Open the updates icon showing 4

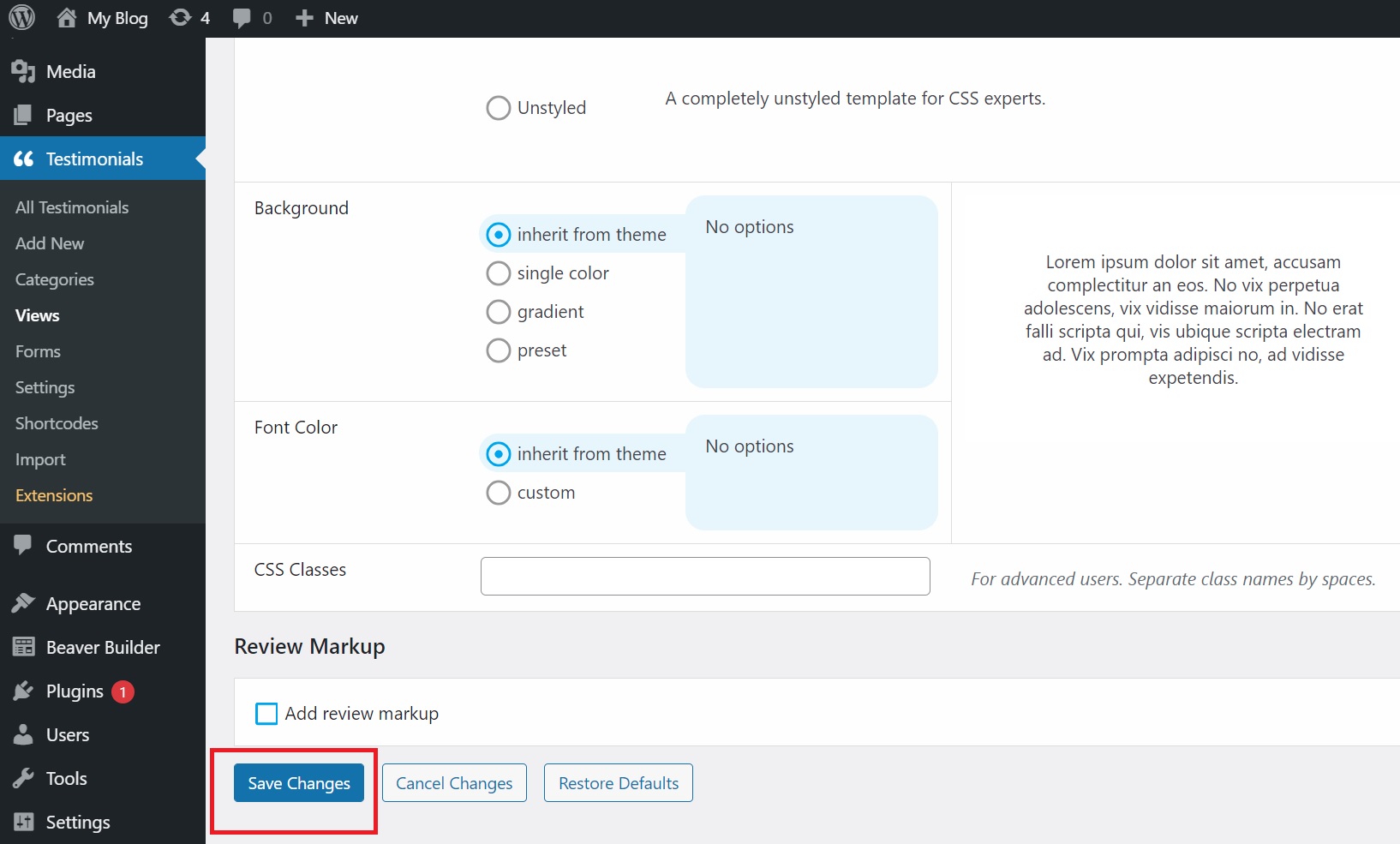pos(180,18)
